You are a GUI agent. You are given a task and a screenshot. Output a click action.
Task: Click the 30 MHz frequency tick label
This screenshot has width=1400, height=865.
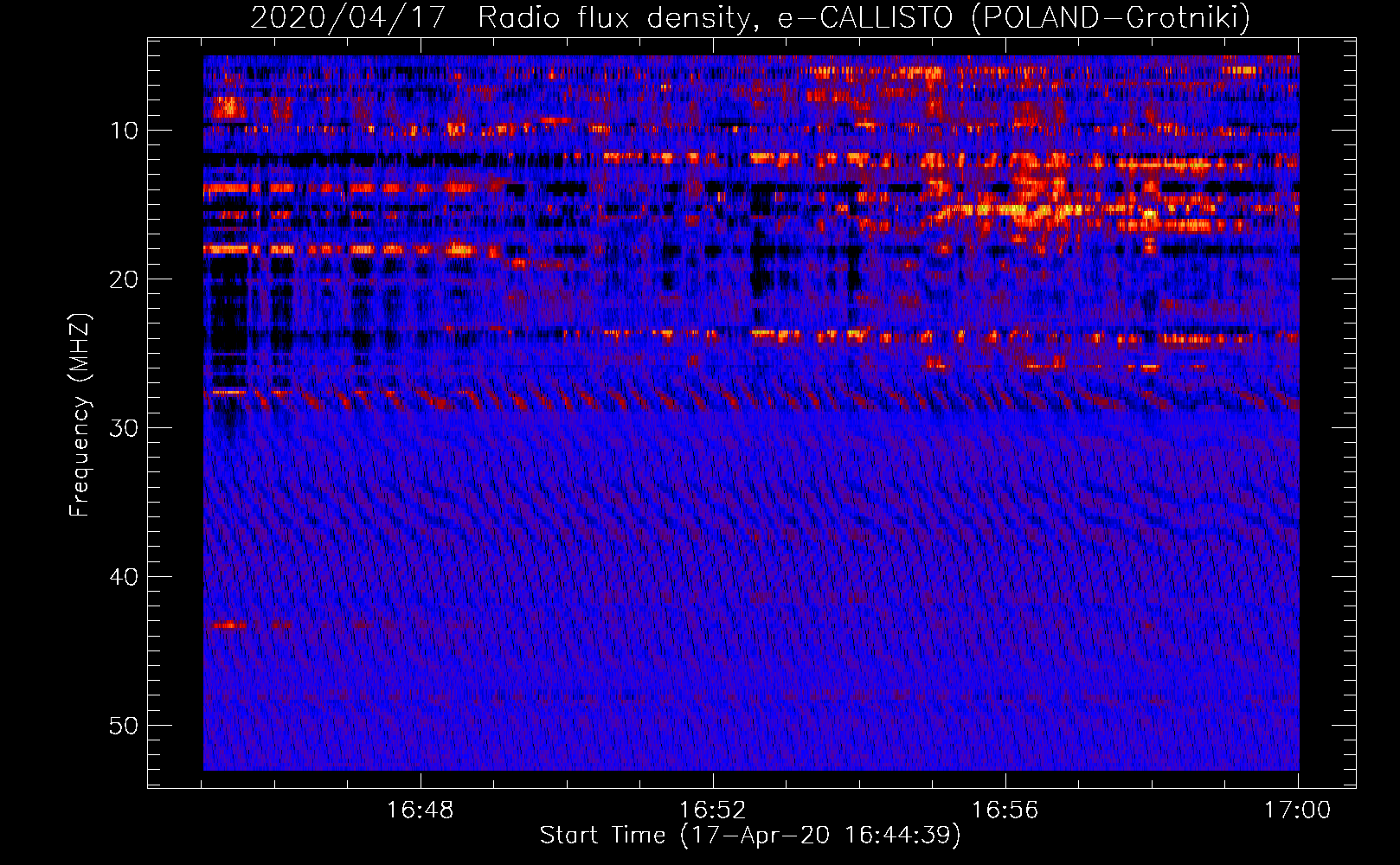click(x=125, y=428)
